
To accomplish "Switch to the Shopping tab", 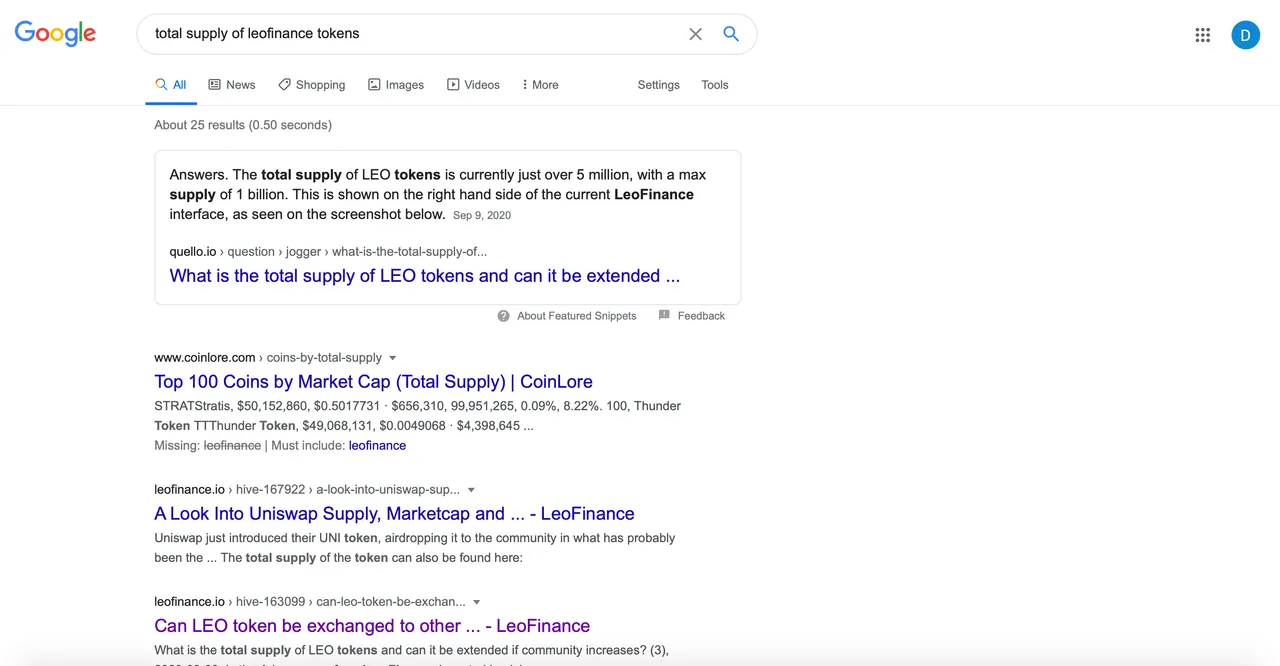I will (x=312, y=85).
